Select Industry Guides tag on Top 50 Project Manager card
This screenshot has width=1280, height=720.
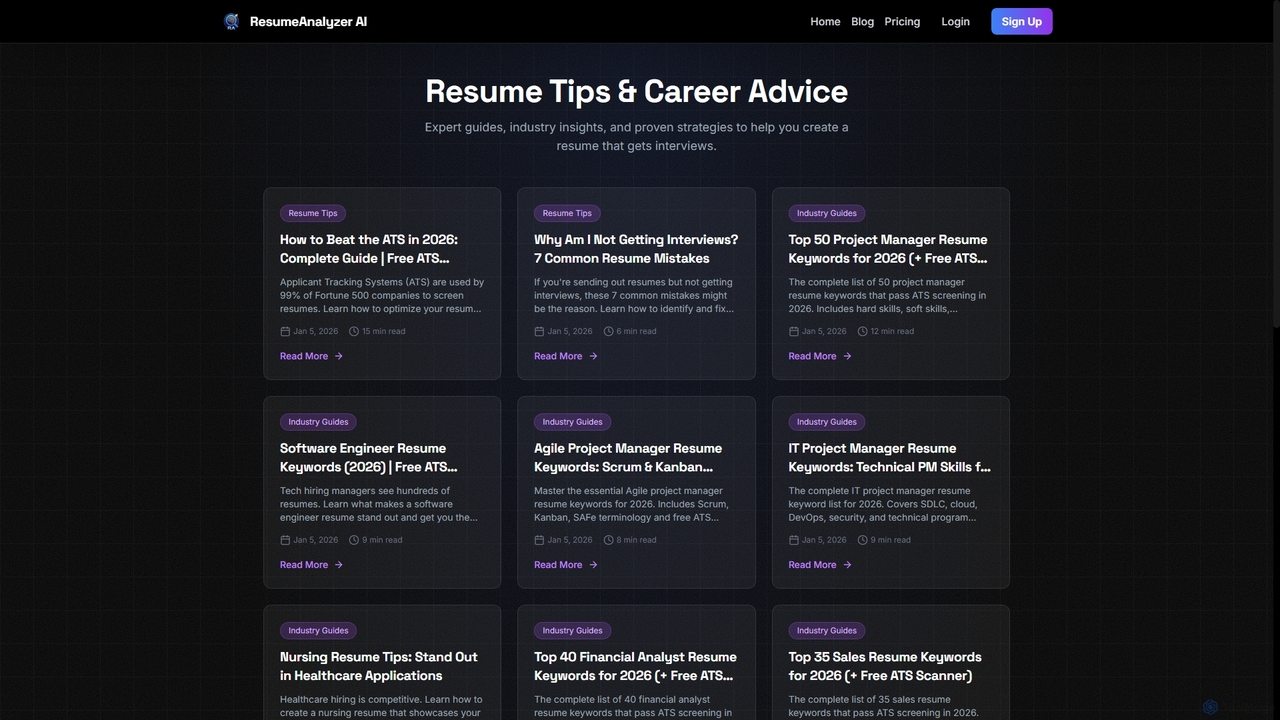(826, 213)
